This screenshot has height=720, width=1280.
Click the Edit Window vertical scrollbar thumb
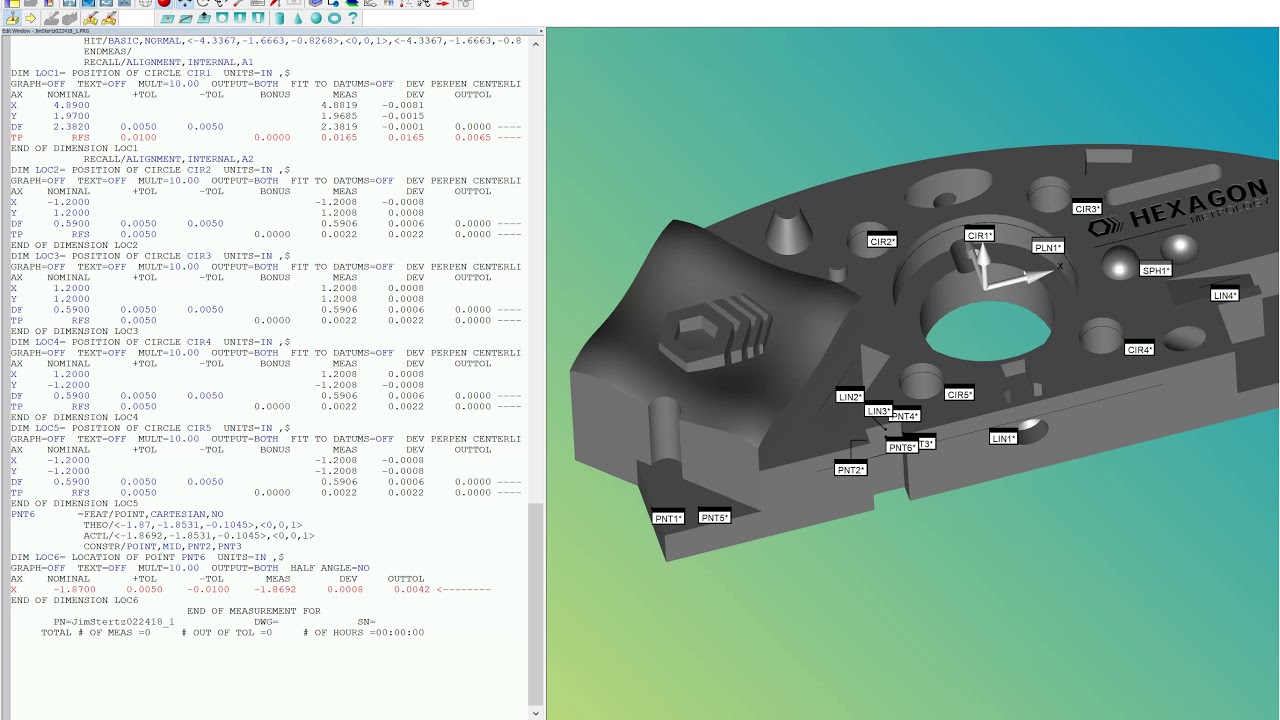coord(537,605)
